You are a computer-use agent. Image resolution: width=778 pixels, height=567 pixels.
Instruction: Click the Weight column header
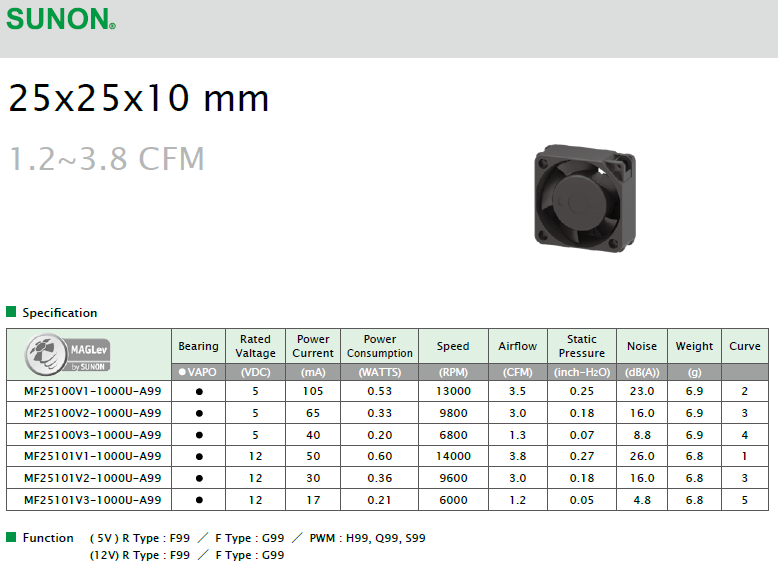tap(694, 346)
